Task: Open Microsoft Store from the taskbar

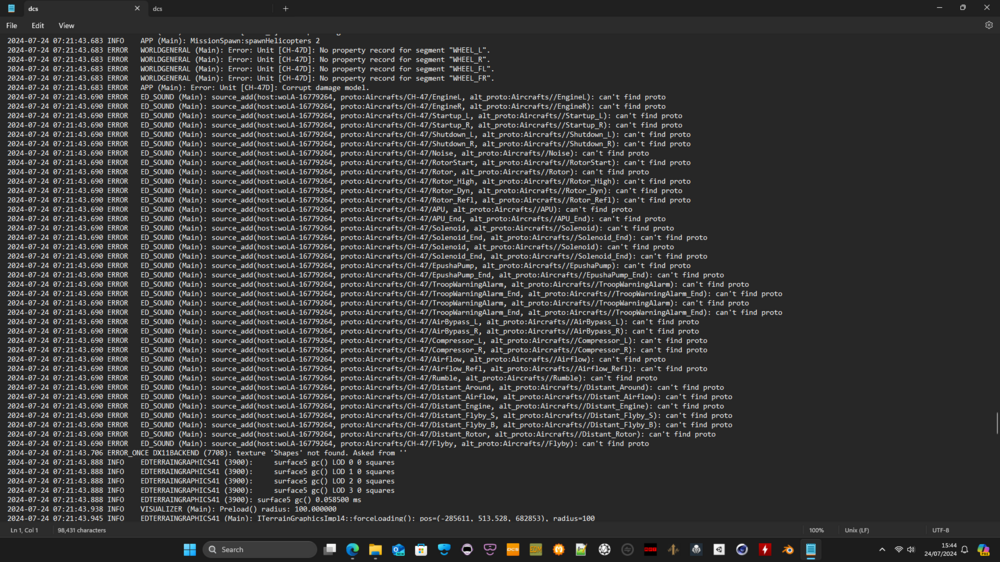Action: 421,550
